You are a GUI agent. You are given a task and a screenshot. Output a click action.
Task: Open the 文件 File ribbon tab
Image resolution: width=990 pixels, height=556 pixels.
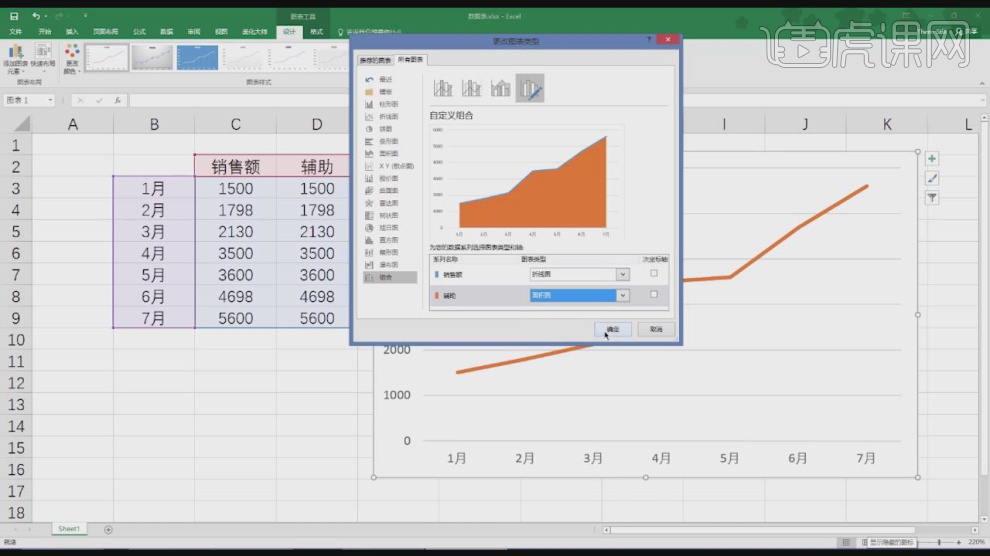(x=16, y=32)
